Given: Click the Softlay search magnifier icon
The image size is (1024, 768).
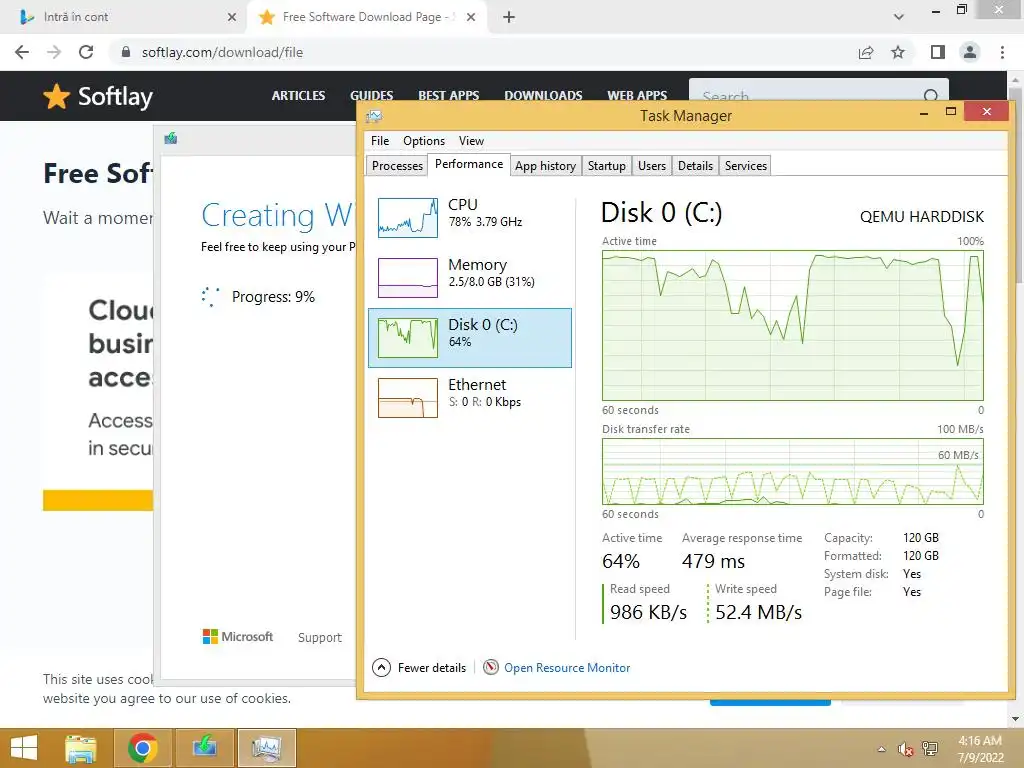Looking at the screenshot, I should point(931,96).
